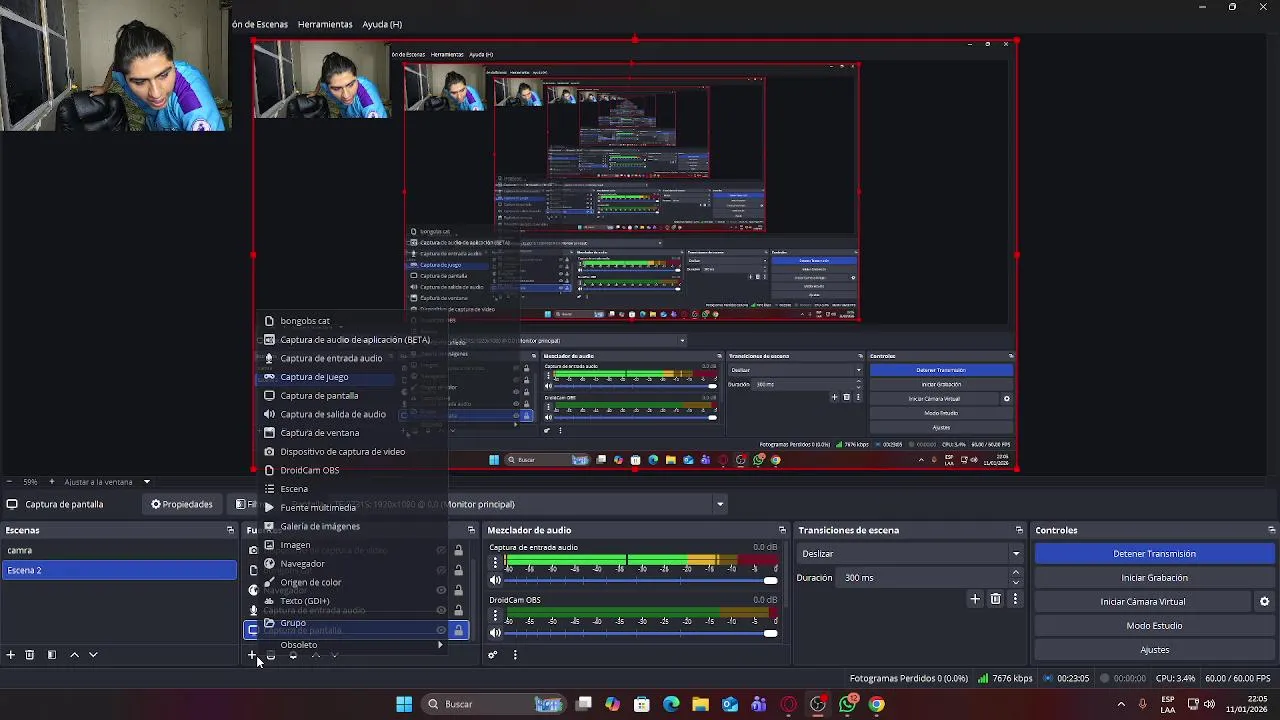Viewport: 1280px width, 720px height.
Task: Open DroidCam OBS three-dot mixer options
Action: click(x=495, y=614)
